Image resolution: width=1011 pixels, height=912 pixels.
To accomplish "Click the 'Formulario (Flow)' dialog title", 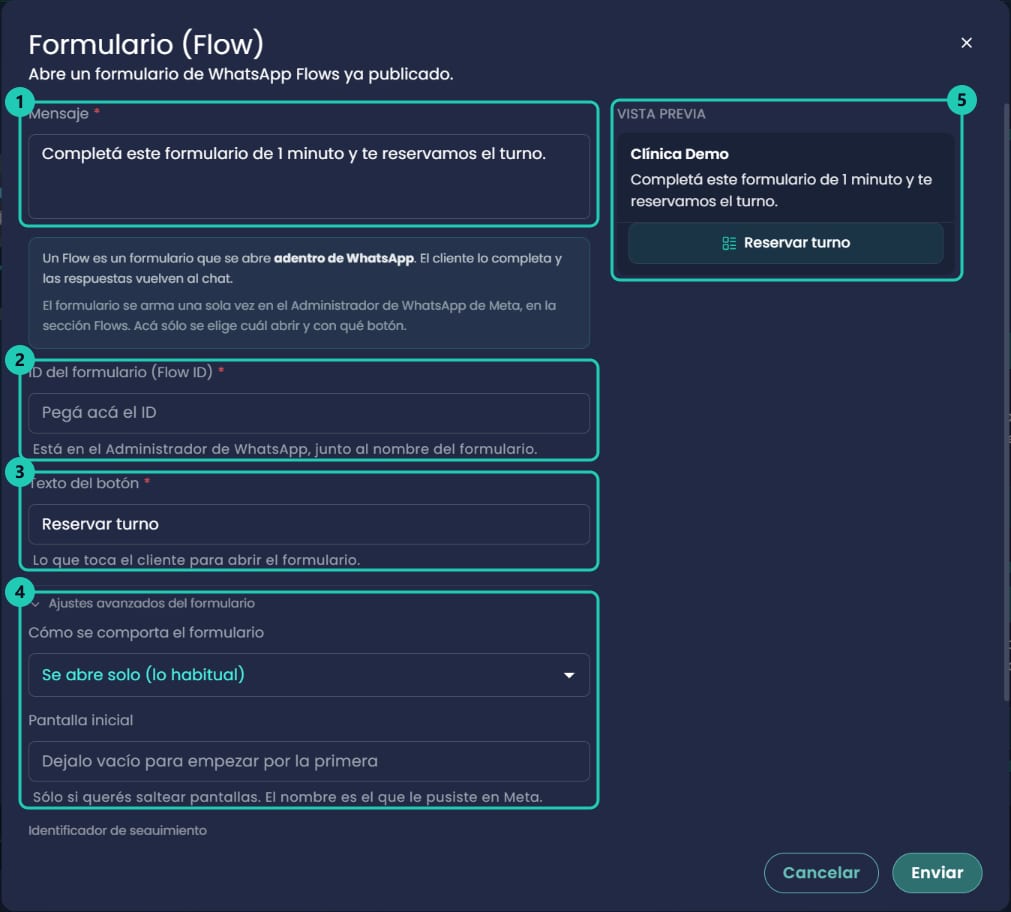I will click(146, 45).
